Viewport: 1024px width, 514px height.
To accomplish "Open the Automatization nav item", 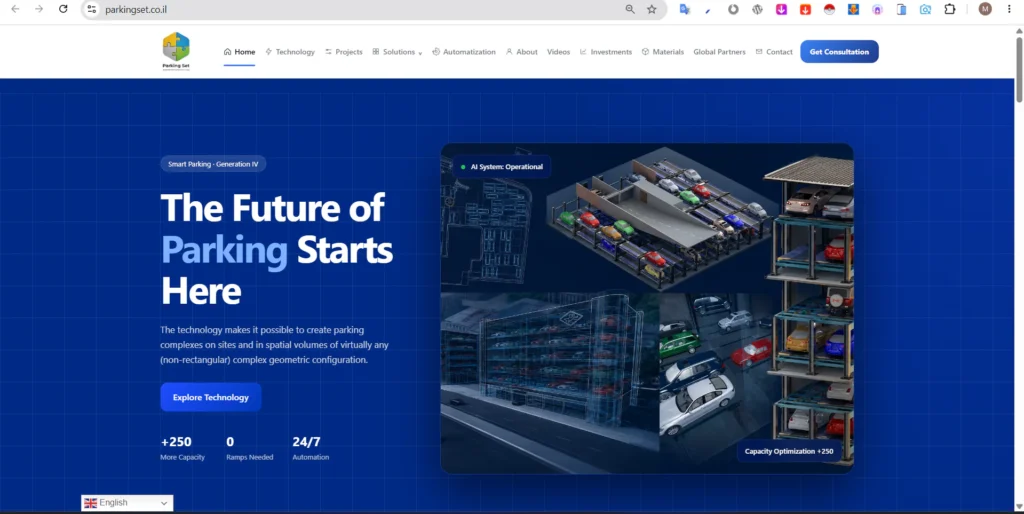I will click(464, 52).
